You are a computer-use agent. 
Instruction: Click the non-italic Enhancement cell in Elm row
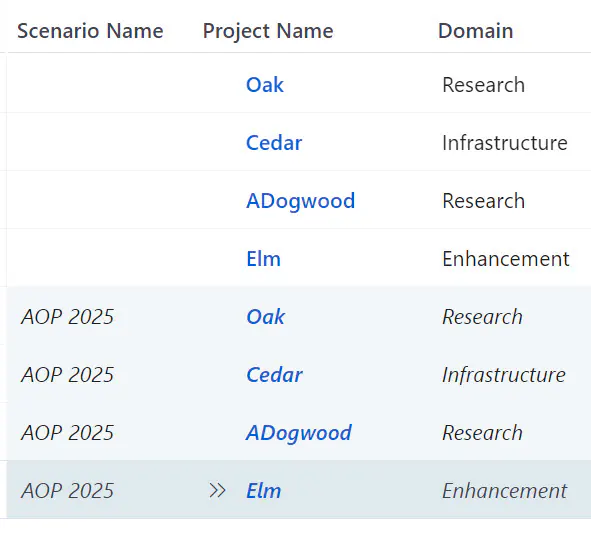pos(506,259)
